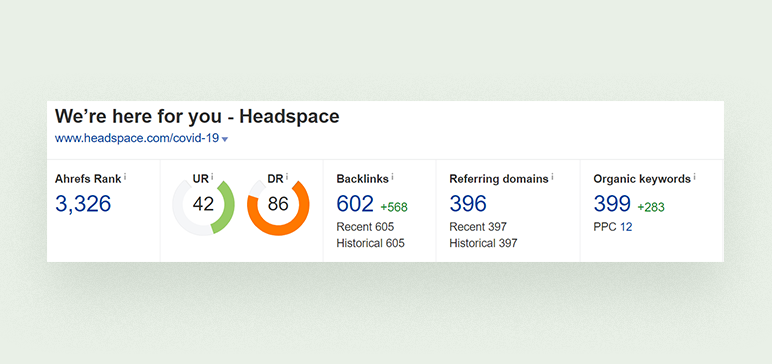The image size is (772, 364).
Task: Open the www.headspace.com/covid-19 URL link
Action: pyautogui.click(x=136, y=138)
